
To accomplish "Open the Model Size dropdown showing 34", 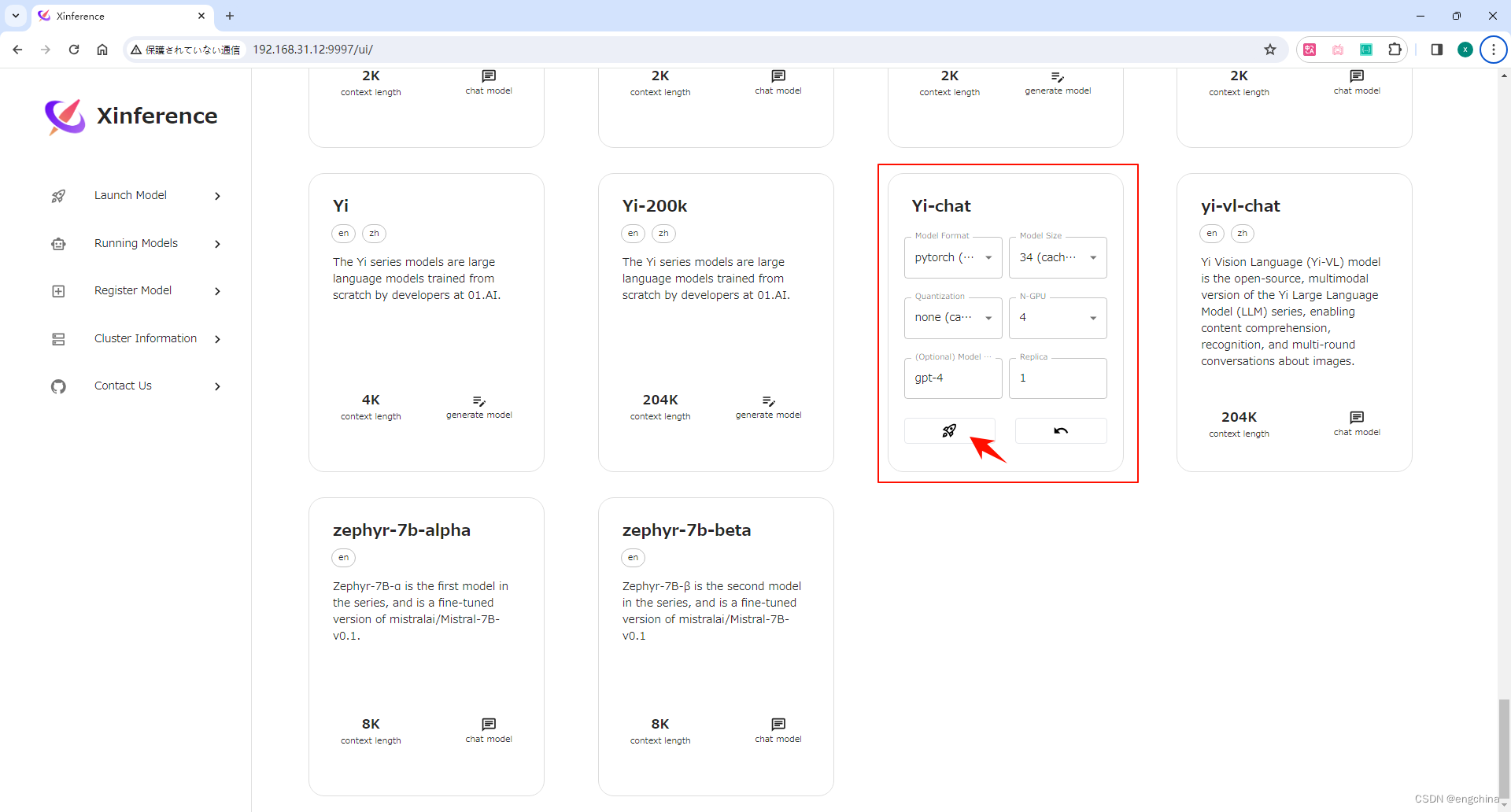I will coord(1058,257).
